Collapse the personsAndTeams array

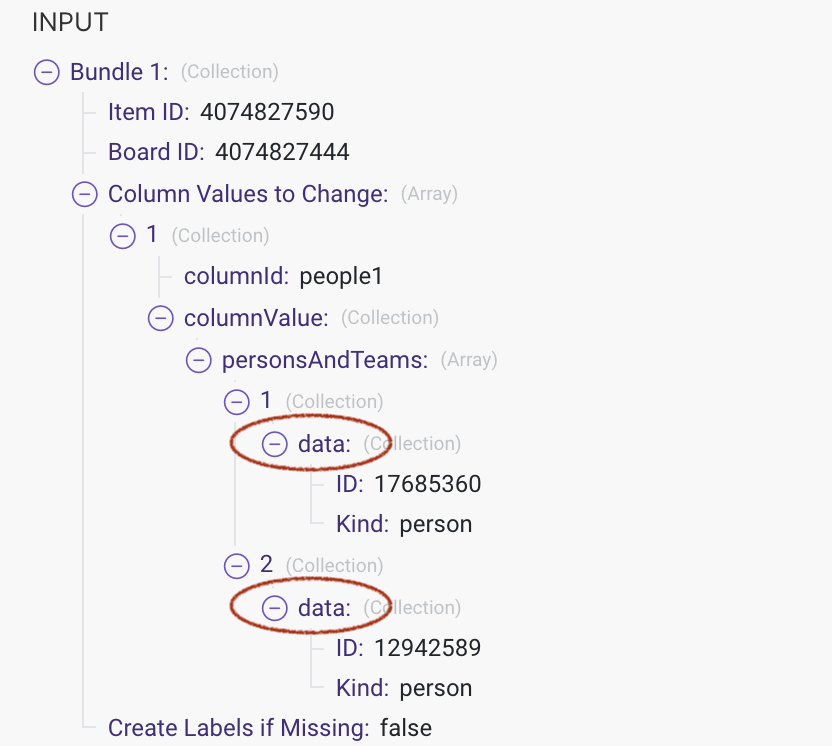[199, 360]
